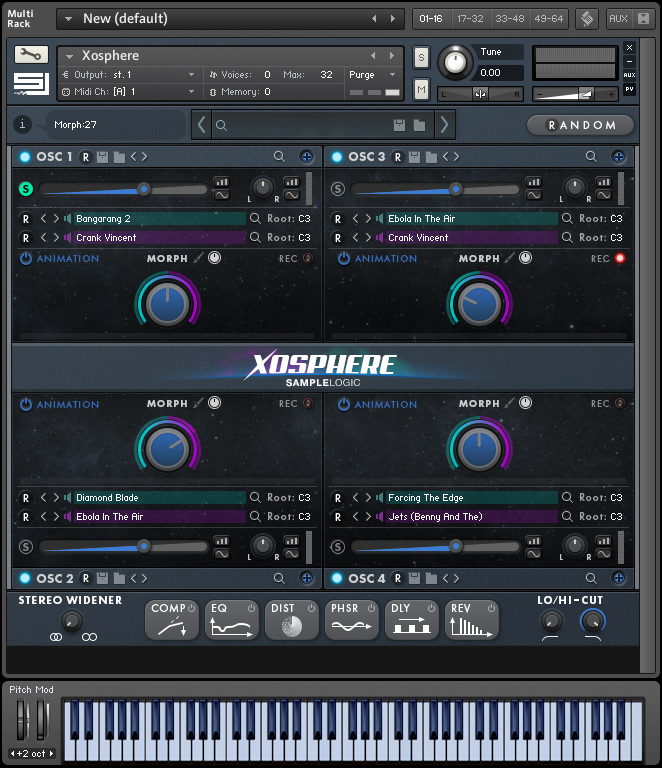662x768 pixels.
Task: Toggle OSC 1 power light
Action: click(x=24, y=157)
